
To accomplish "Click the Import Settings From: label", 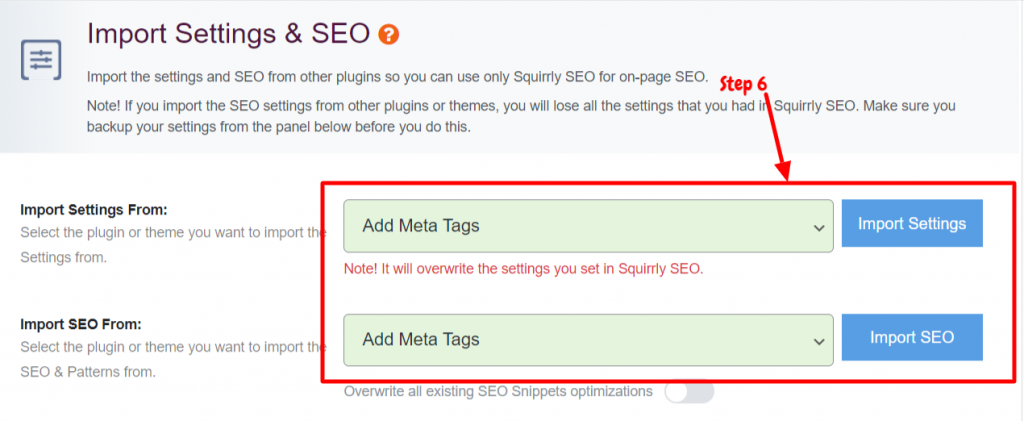I will (94, 210).
